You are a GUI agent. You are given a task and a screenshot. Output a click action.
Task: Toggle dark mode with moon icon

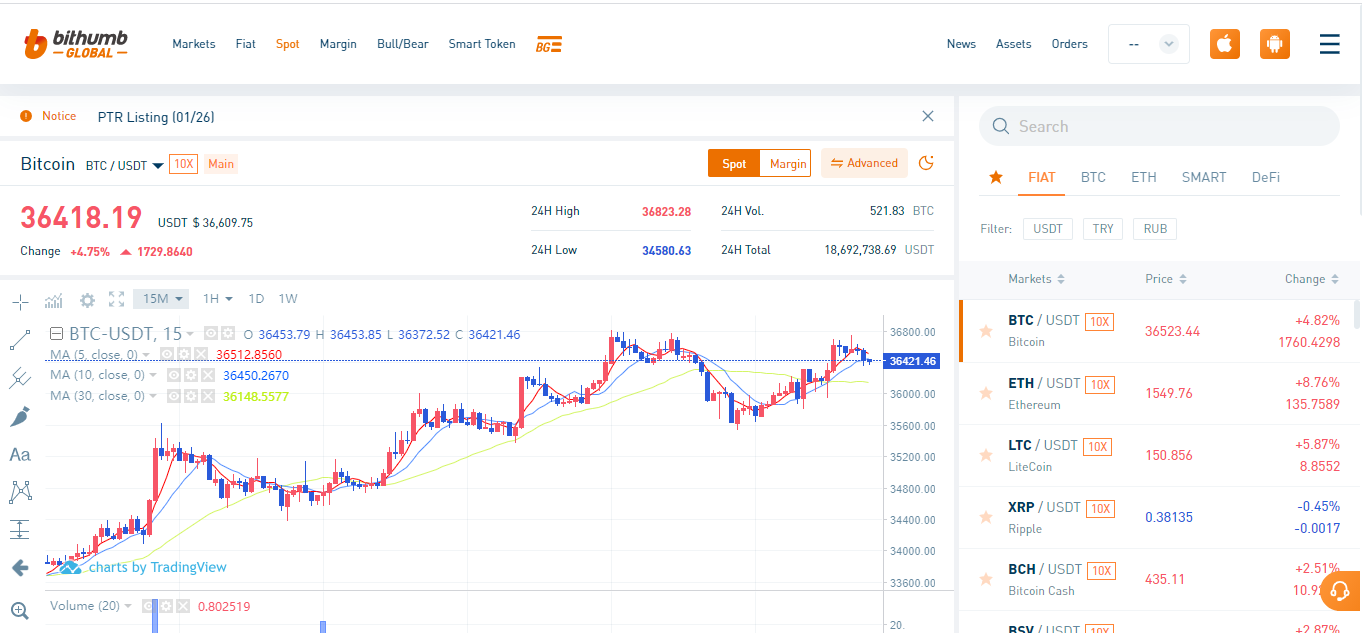pos(926,163)
